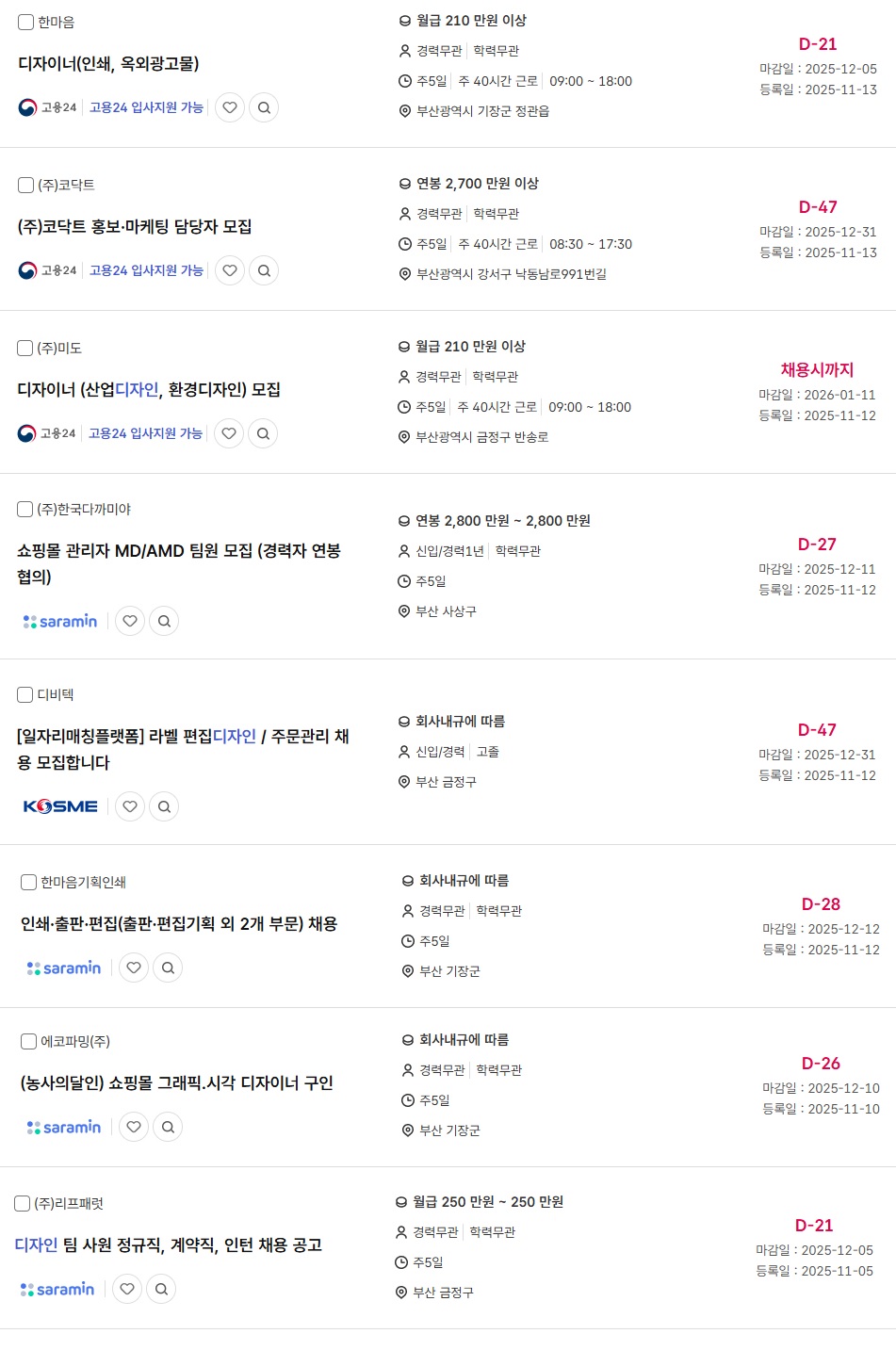
Task: Click saramin logo on (주)리프패럿 listing
Action: pyautogui.click(x=57, y=1289)
